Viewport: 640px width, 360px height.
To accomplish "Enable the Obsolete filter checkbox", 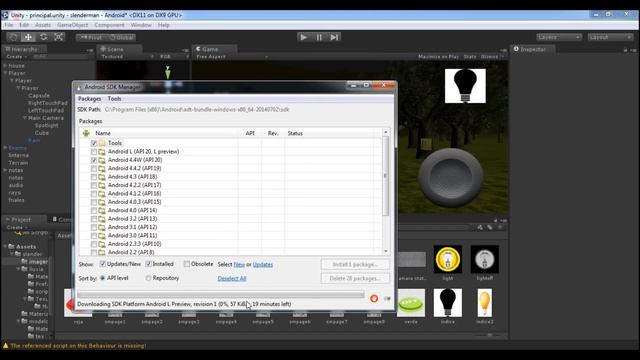I will point(187,264).
